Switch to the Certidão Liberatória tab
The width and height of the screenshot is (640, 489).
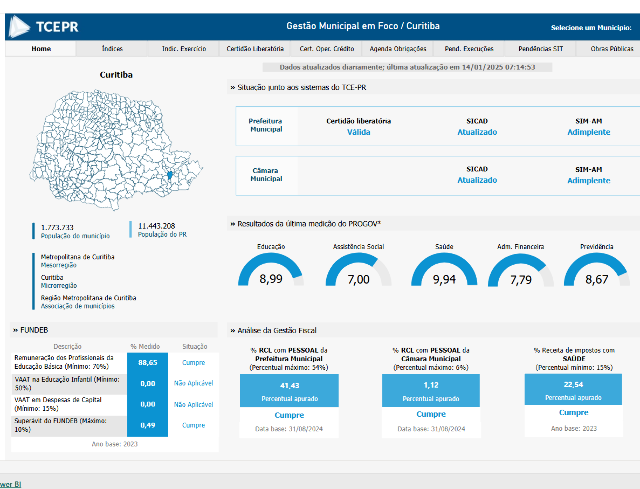[x=254, y=48]
